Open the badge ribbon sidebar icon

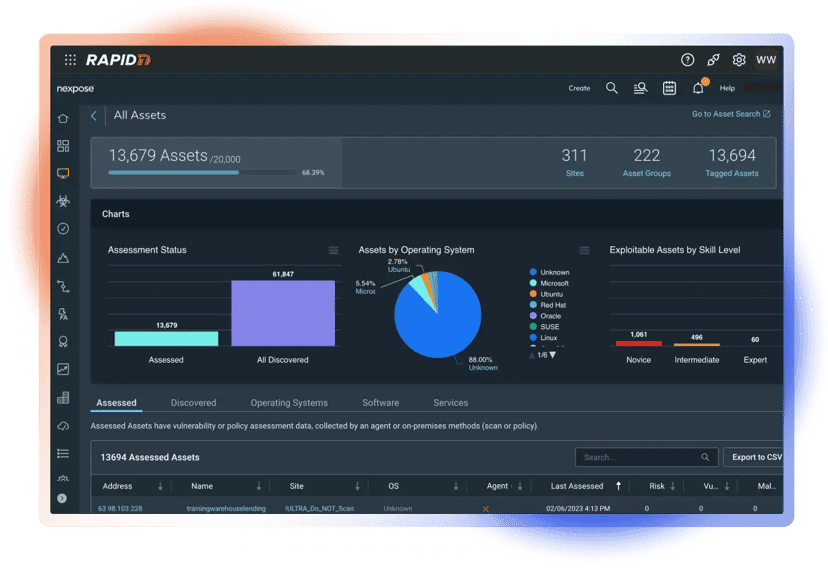63,342
